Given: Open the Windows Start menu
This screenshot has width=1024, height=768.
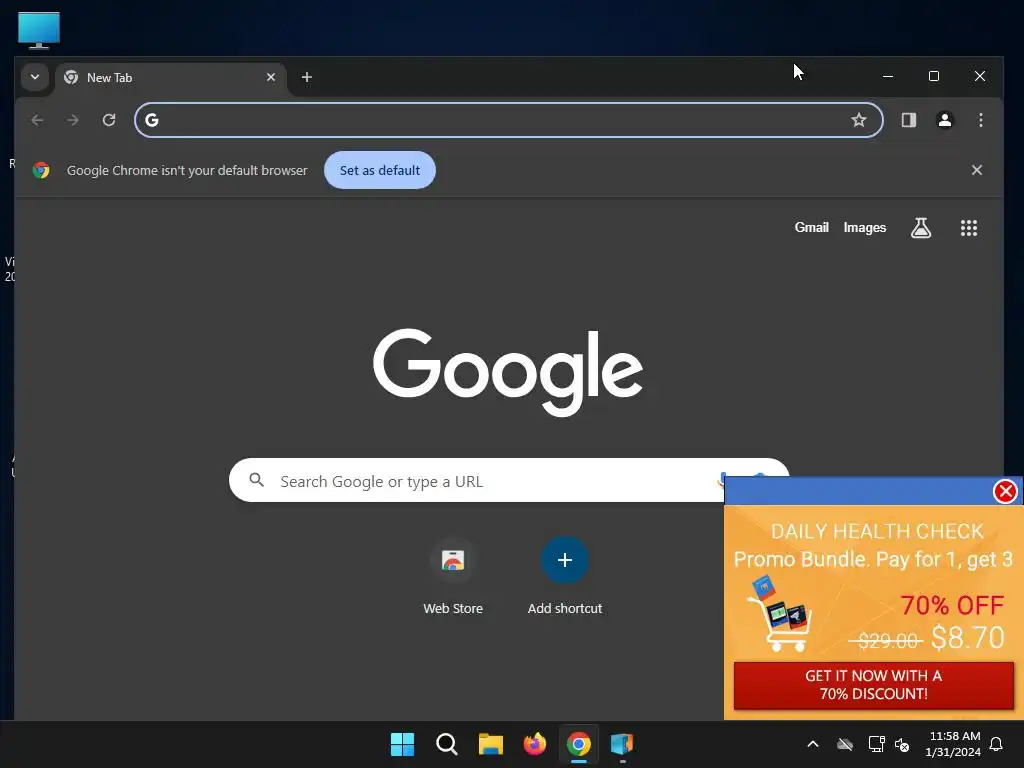Looking at the screenshot, I should pyautogui.click(x=402, y=744).
